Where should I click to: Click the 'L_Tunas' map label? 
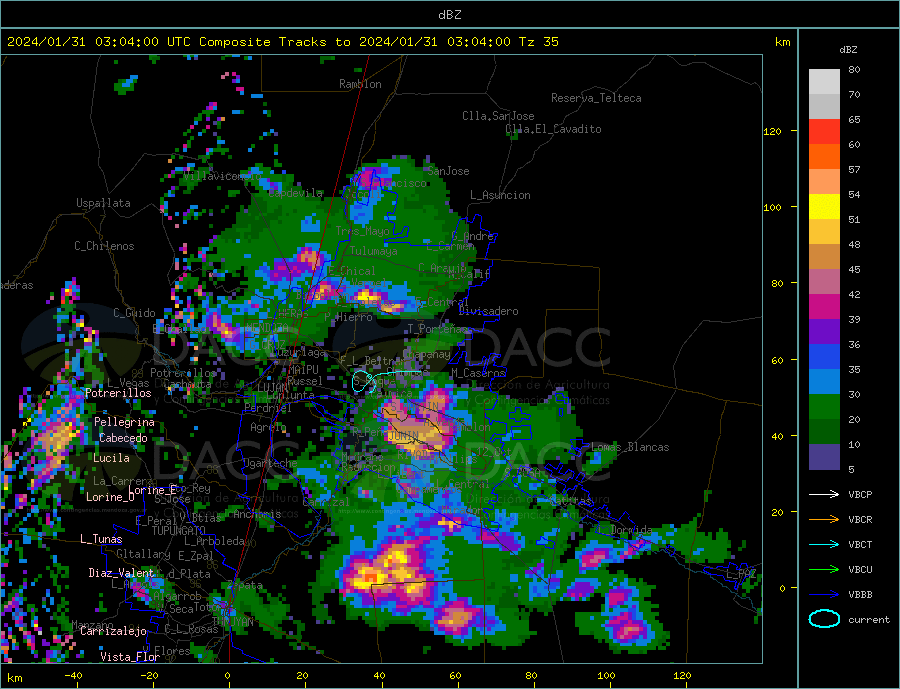pyautogui.click(x=101, y=539)
